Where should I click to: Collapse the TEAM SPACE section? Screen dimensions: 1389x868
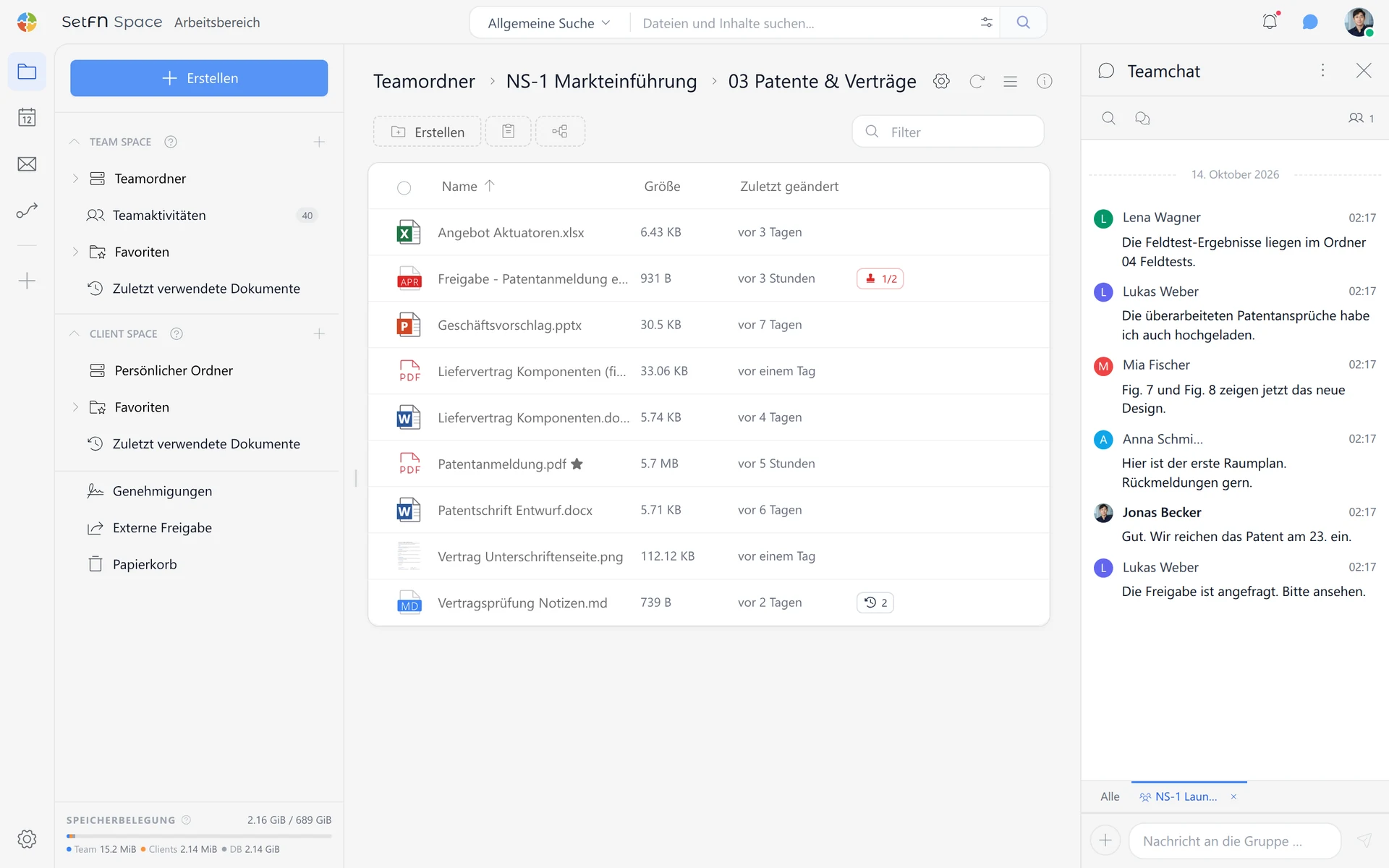point(74,142)
